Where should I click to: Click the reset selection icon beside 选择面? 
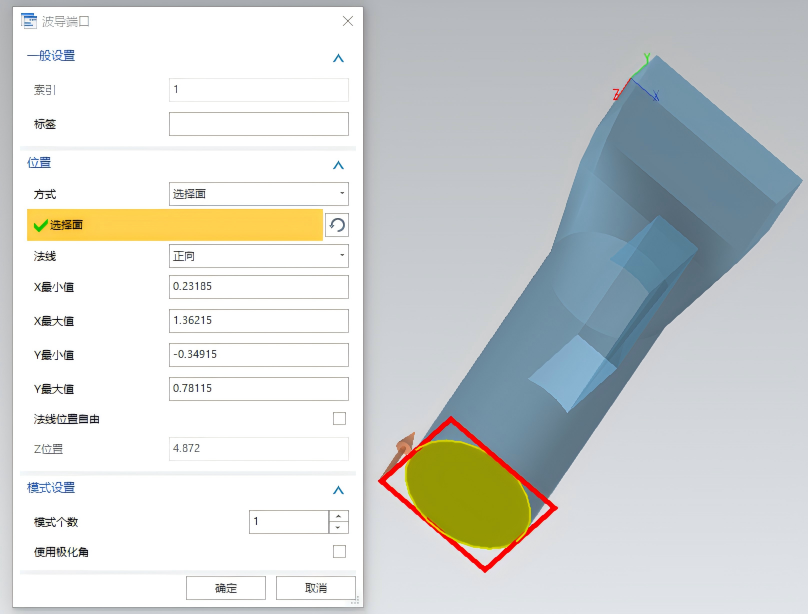click(x=337, y=226)
